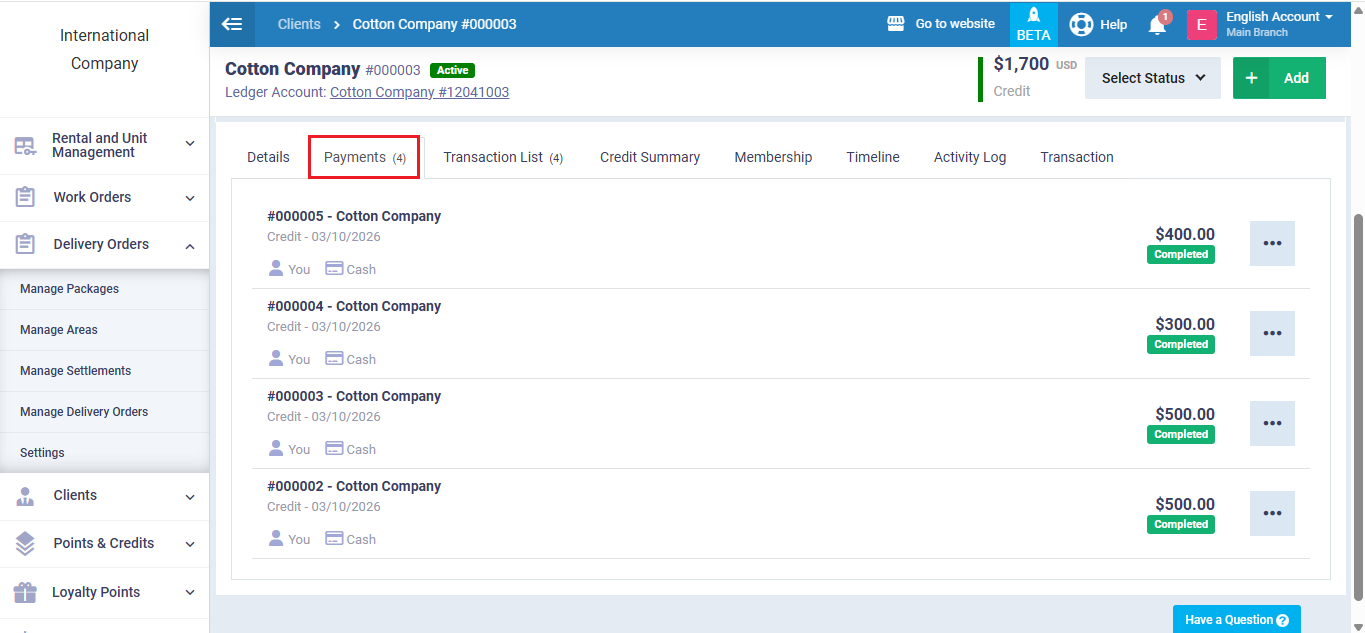Open the Cotton Company #12041003 ledger link
The width and height of the screenshot is (1365, 633).
tap(419, 92)
